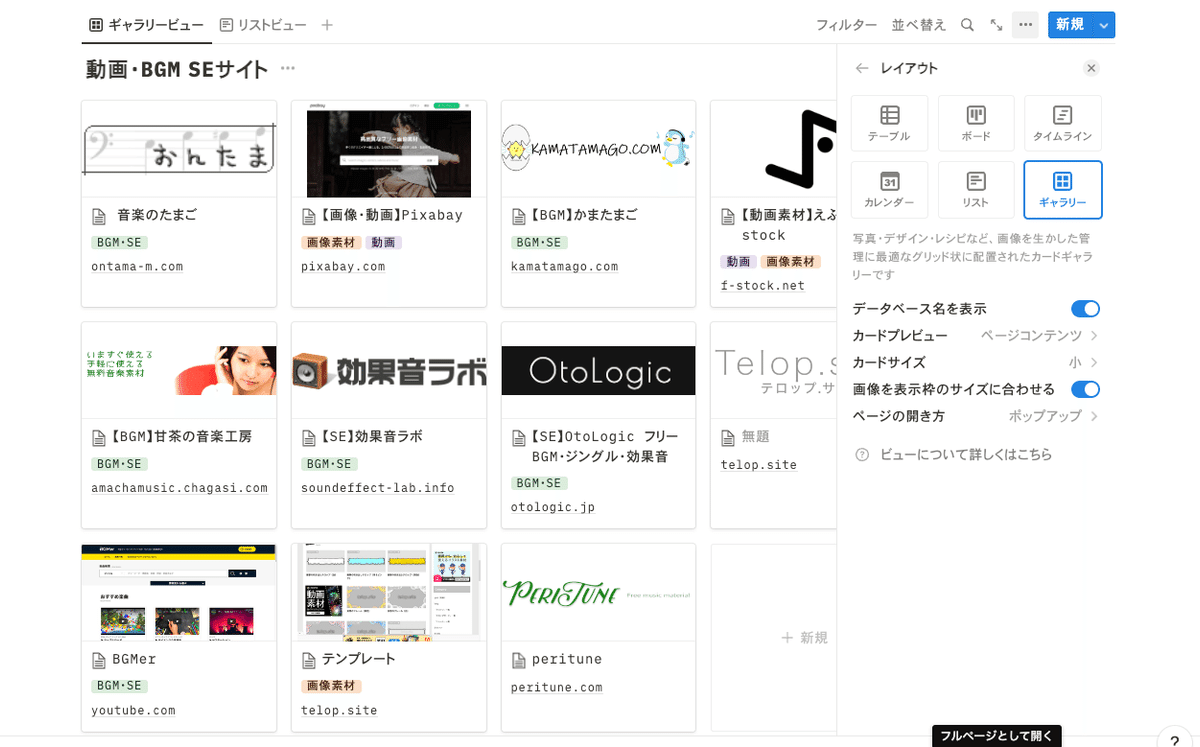The height and width of the screenshot is (747, 1200).
Task: Open the pixabay.com link
Action: [x=343, y=267]
